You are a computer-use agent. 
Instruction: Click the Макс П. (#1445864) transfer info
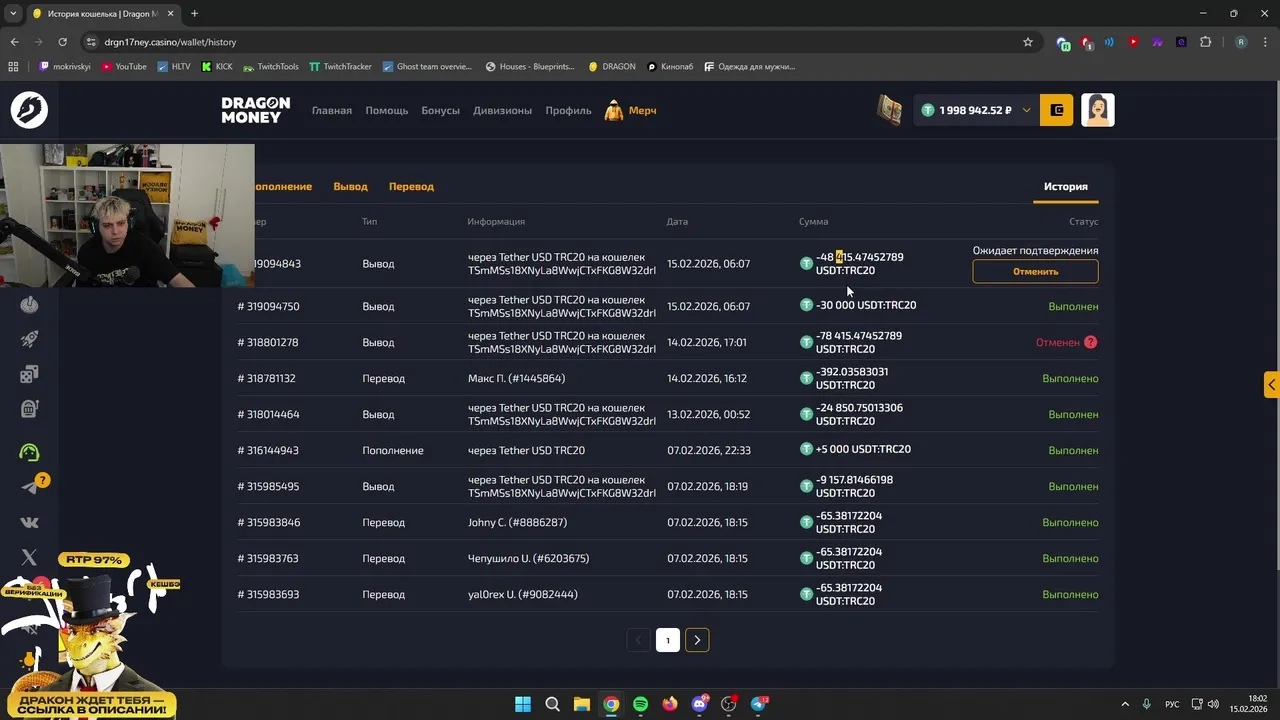[x=516, y=378]
